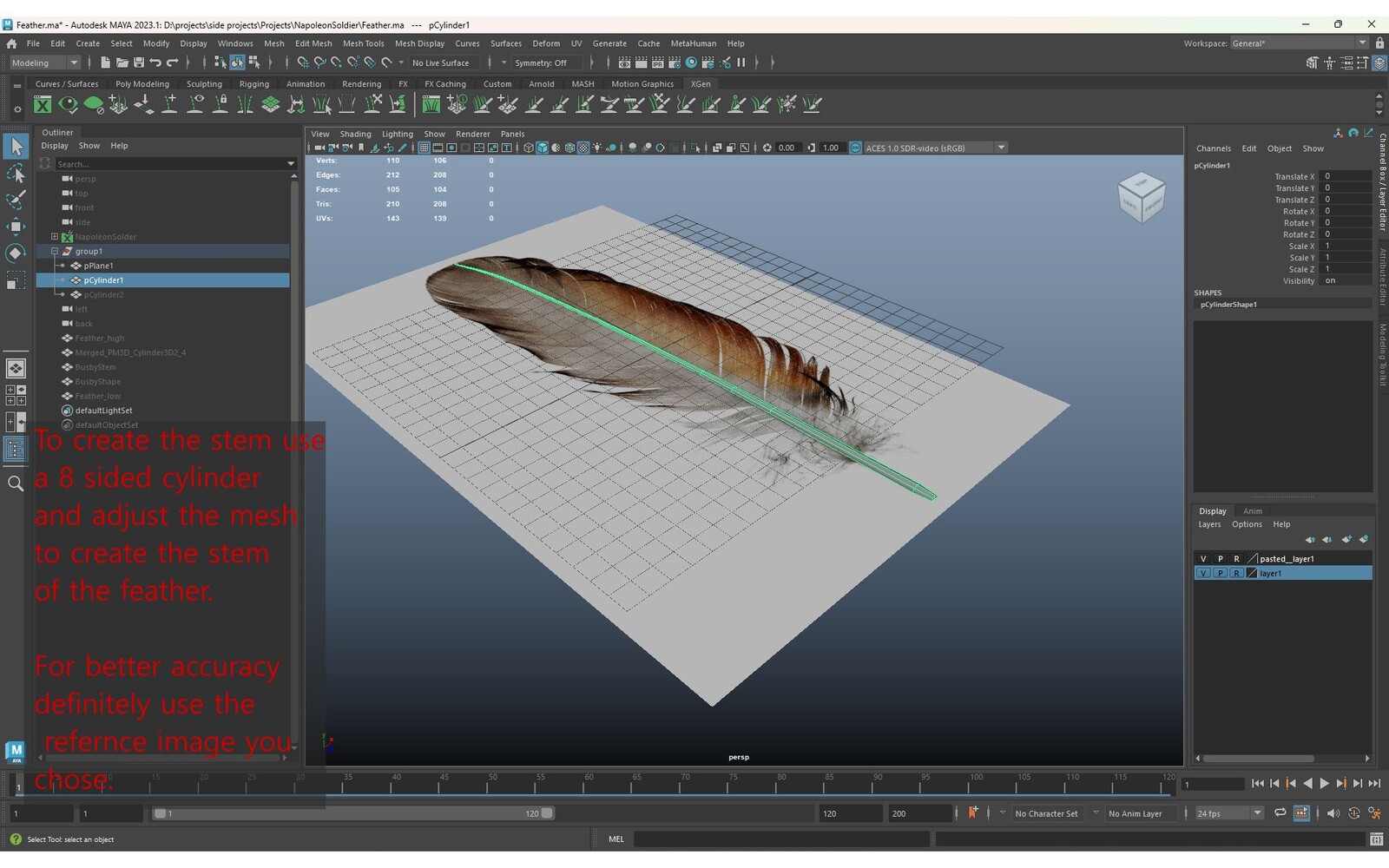
Task: Toggle visibility V box for layer1
Action: coord(1202,574)
